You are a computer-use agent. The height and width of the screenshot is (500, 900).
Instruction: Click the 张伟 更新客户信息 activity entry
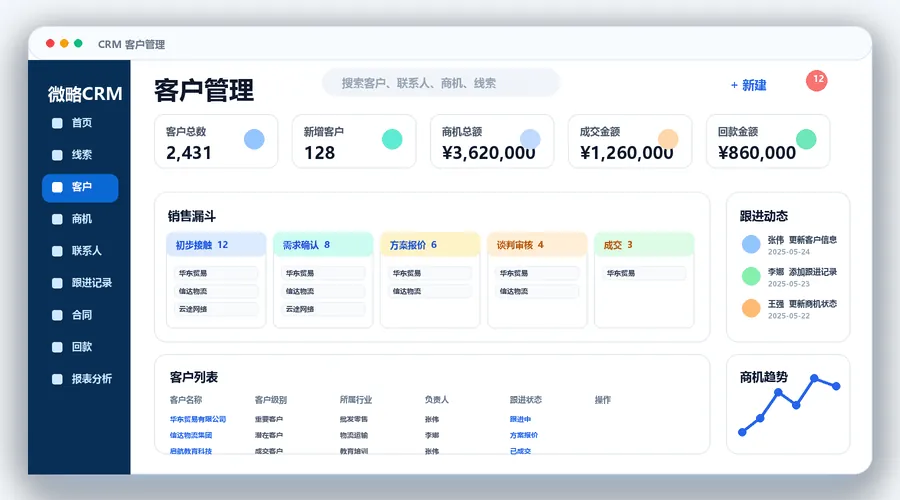pos(789,245)
